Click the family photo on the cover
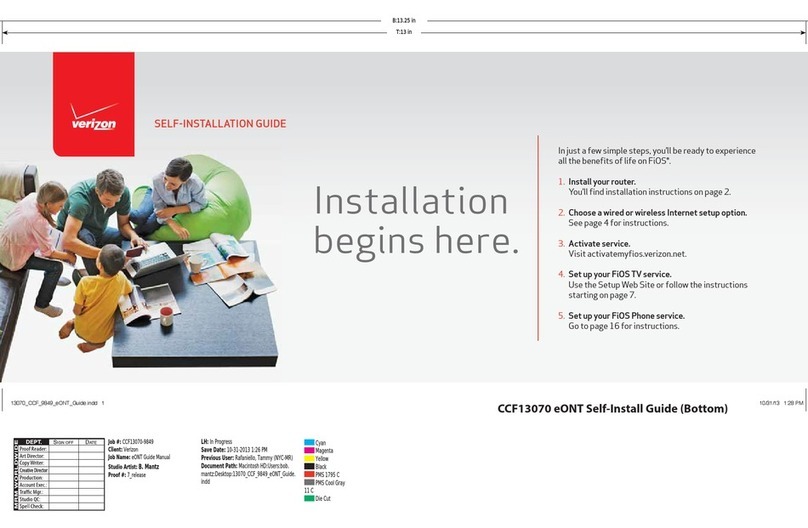Screen dimensions: 808x528 (139, 263)
